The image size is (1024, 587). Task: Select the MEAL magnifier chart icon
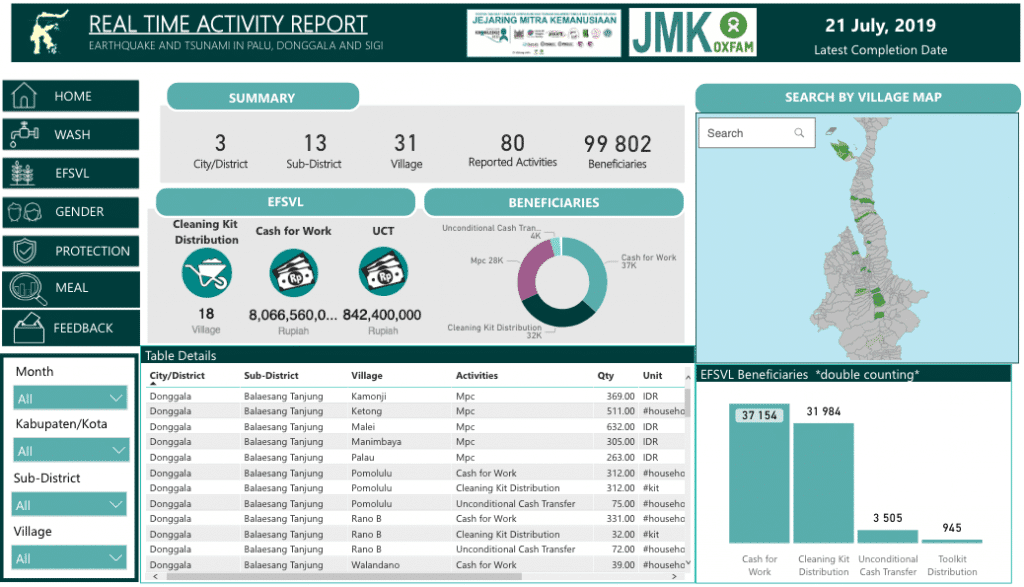(x=27, y=289)
